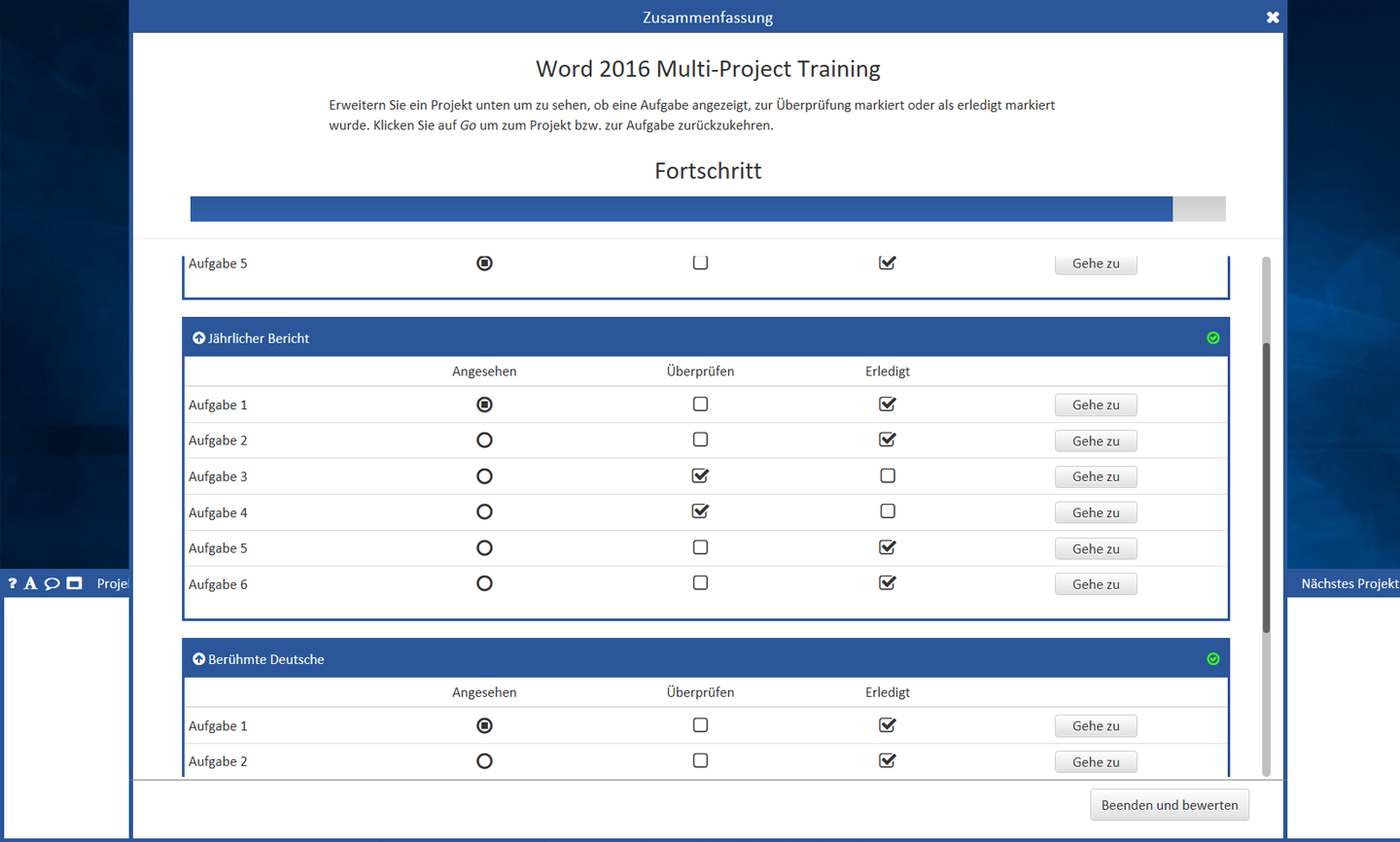The image size is (1400, 842).
Task: Click Aufgabe 2 label in Berühmte Deutsche
Action: [x=218, y=761]
